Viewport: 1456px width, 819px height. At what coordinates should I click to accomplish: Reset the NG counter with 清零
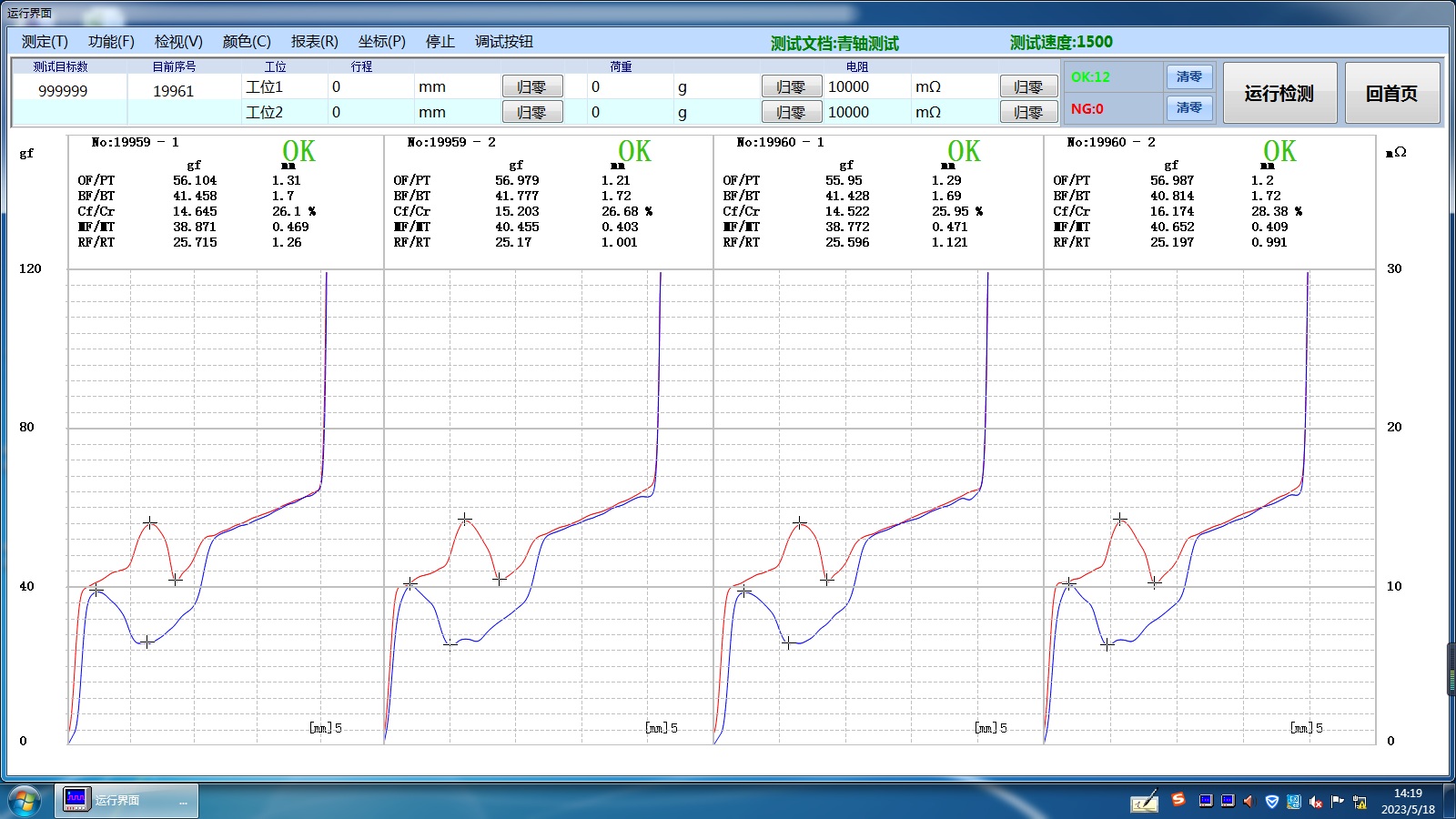click(1188, 108)
